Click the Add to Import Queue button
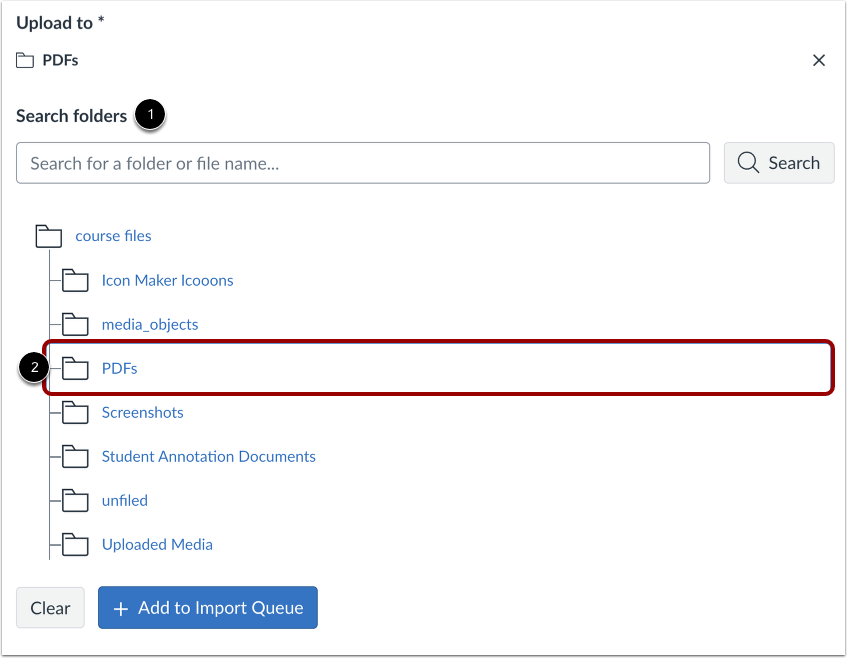Viewport: 847px width, 658px height. pos(207,607)
